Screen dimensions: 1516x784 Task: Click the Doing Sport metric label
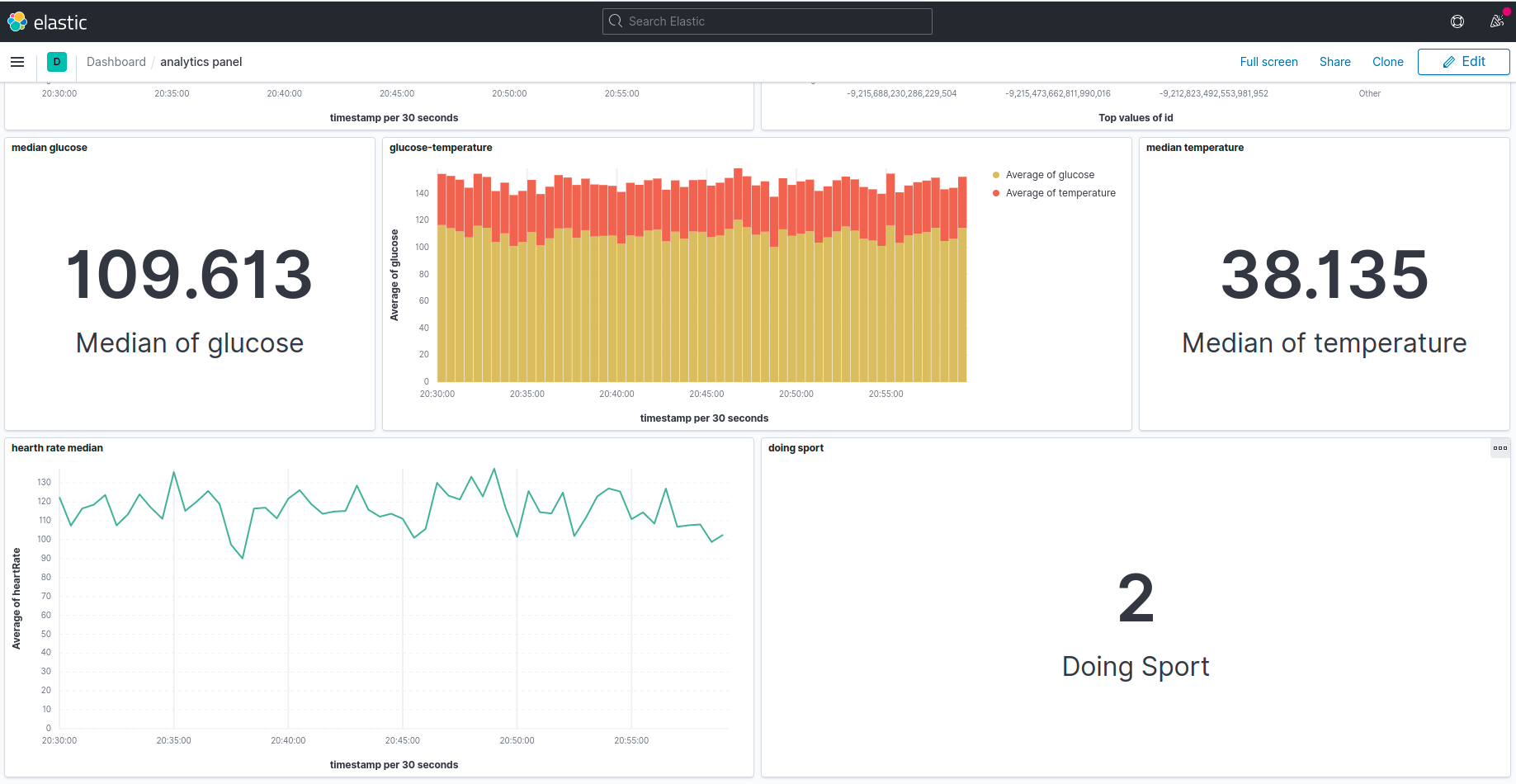click(1136, 667)
